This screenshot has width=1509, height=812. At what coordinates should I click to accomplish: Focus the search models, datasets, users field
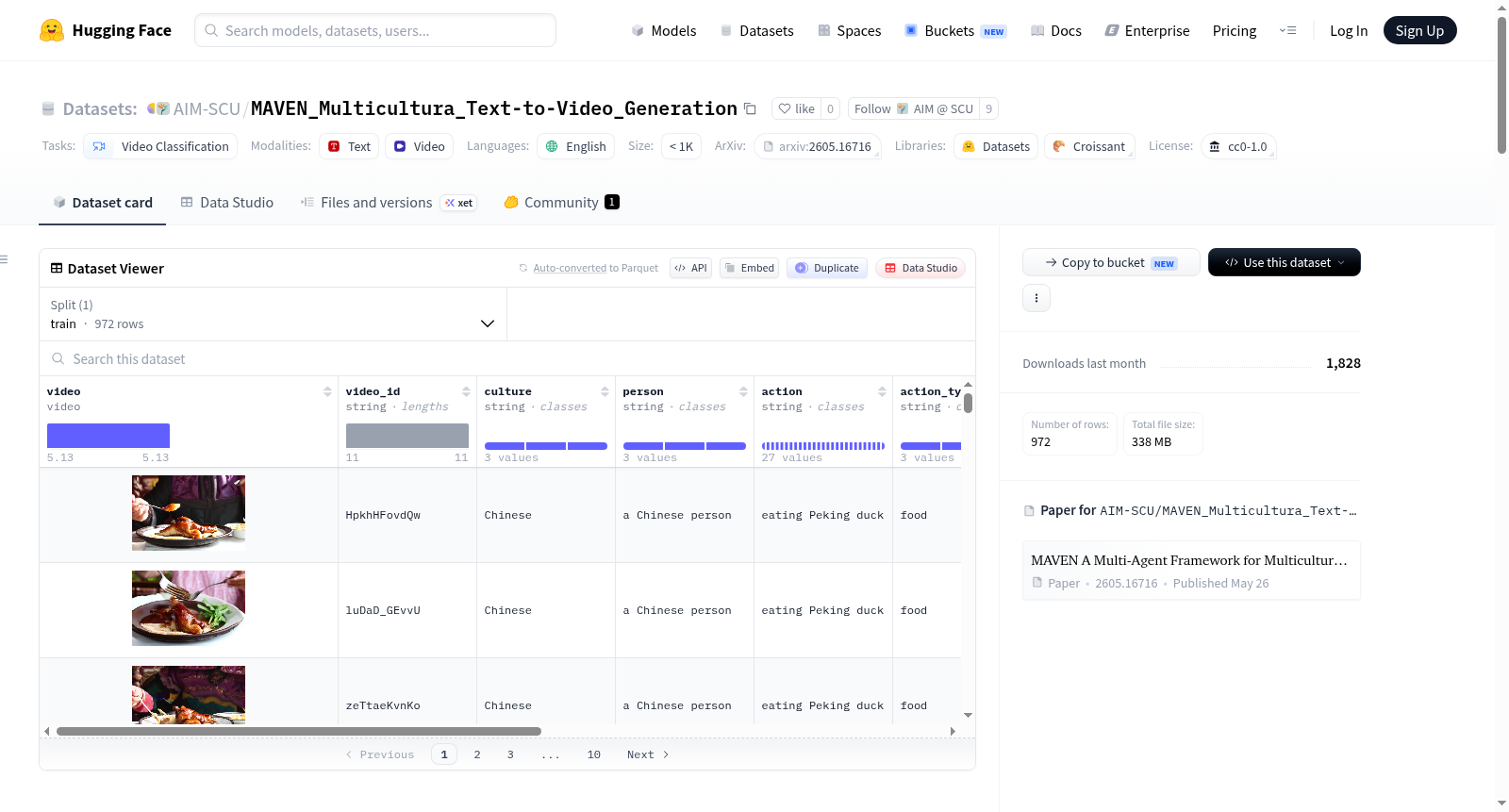click(375, 30)
